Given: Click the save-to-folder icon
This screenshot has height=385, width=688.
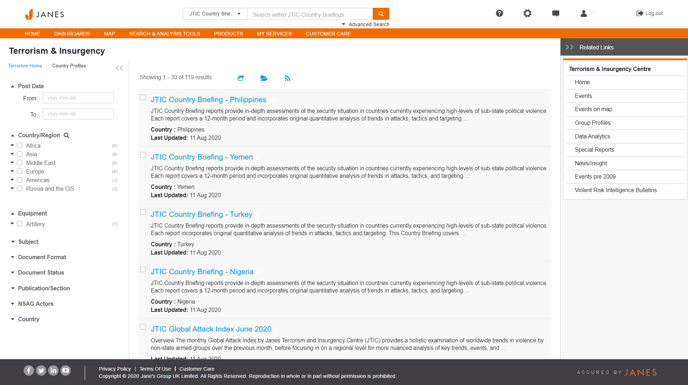Looking at the screenshot, I should pos(264,78).
